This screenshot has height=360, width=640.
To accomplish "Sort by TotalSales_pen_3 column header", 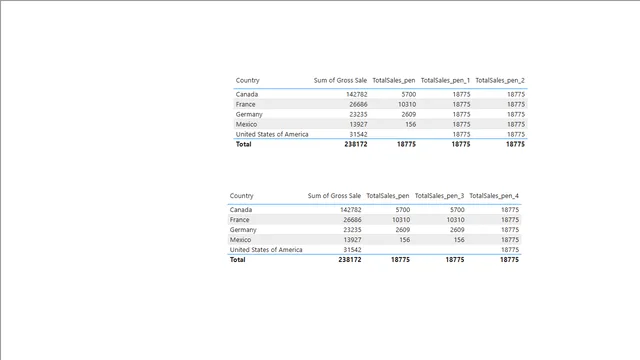I will point(439,196).
